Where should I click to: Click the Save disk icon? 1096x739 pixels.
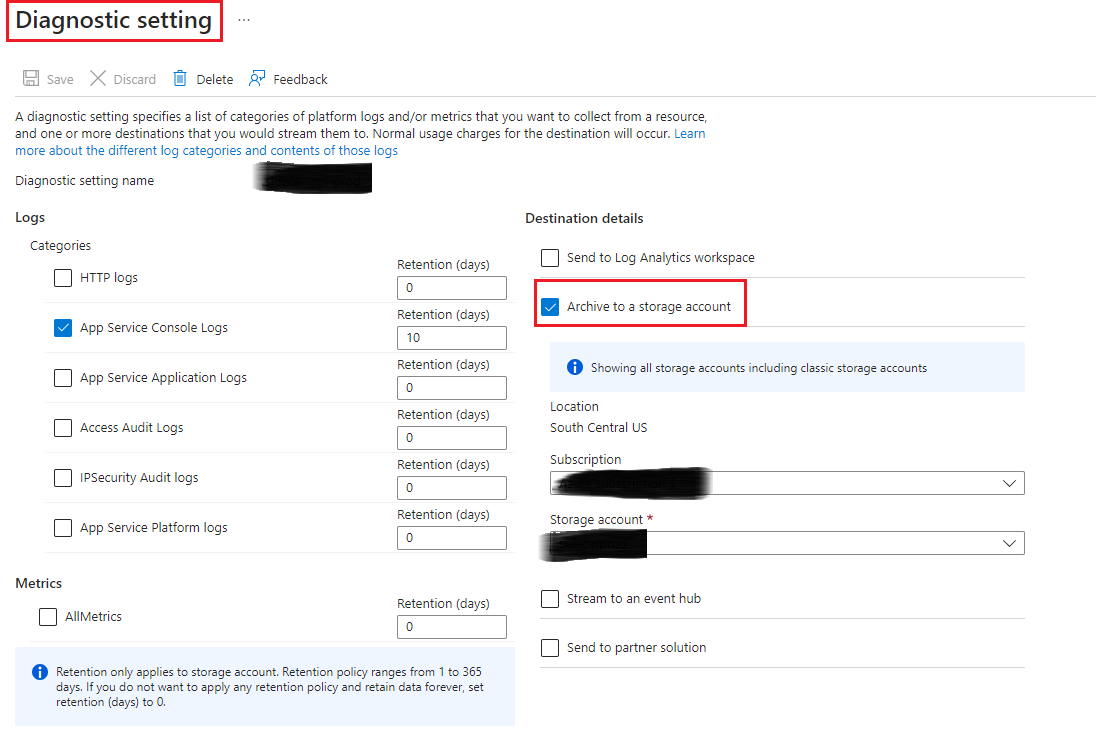pyautogui.click(x=31, y=79)
